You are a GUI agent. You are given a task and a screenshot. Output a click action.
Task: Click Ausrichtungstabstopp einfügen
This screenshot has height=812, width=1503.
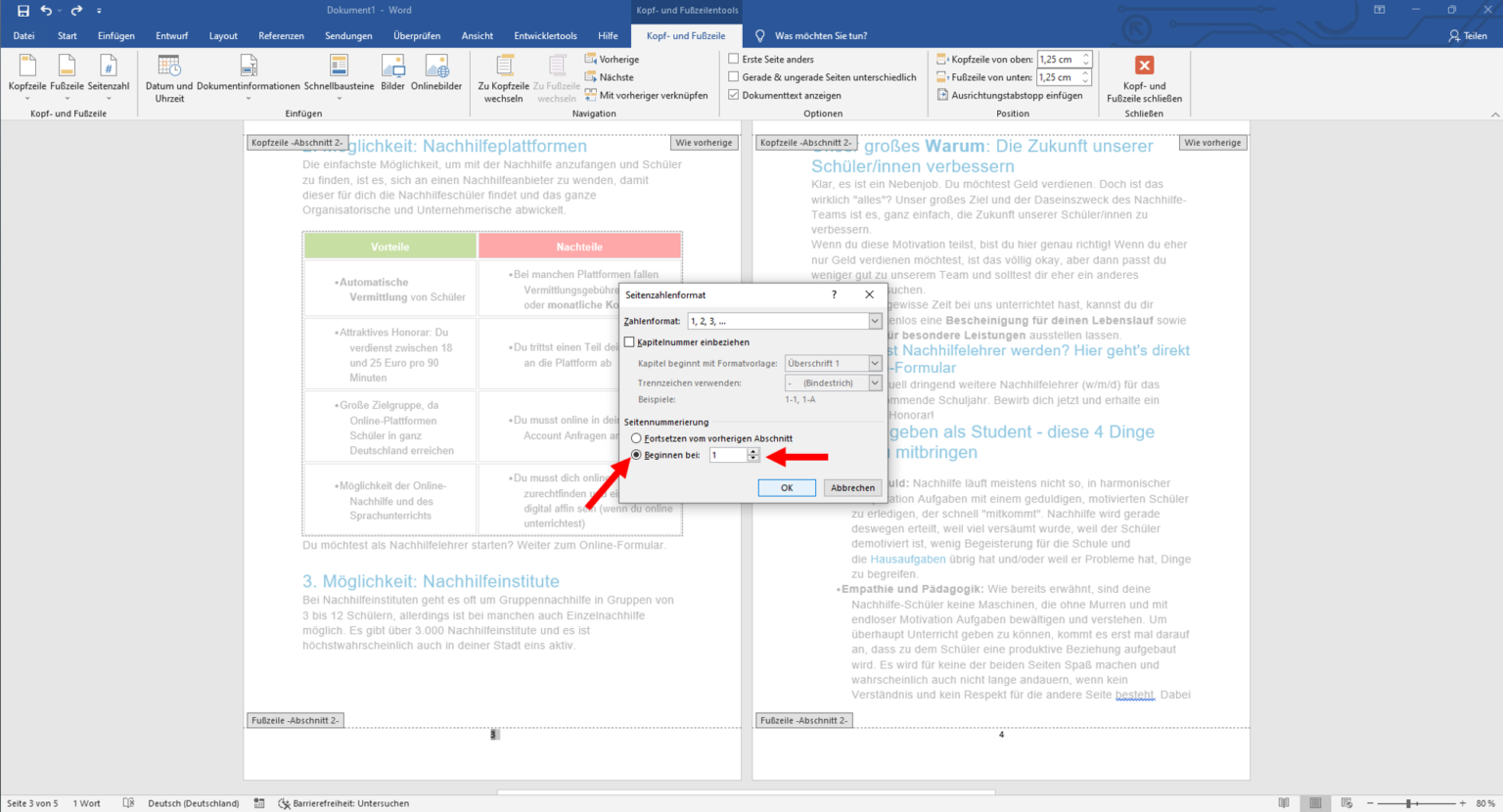point(1010,95)
